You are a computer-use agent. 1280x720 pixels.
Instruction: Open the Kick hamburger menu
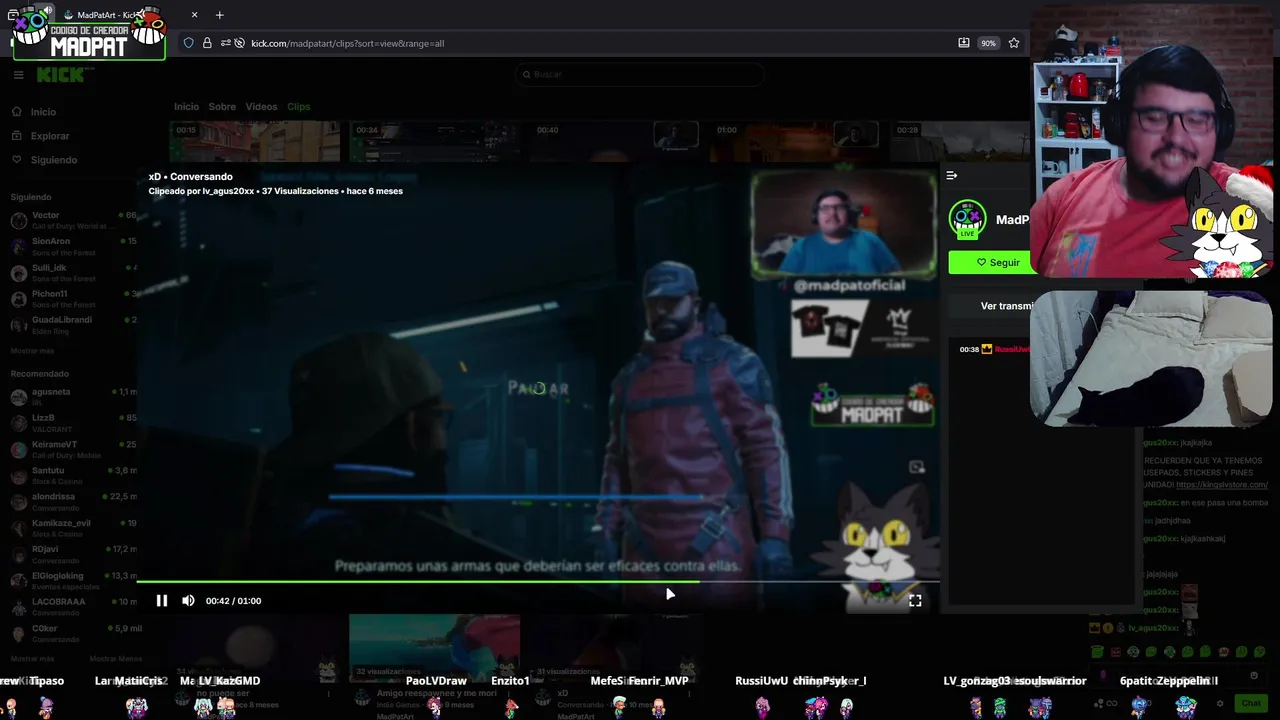(x=18, y=75)
